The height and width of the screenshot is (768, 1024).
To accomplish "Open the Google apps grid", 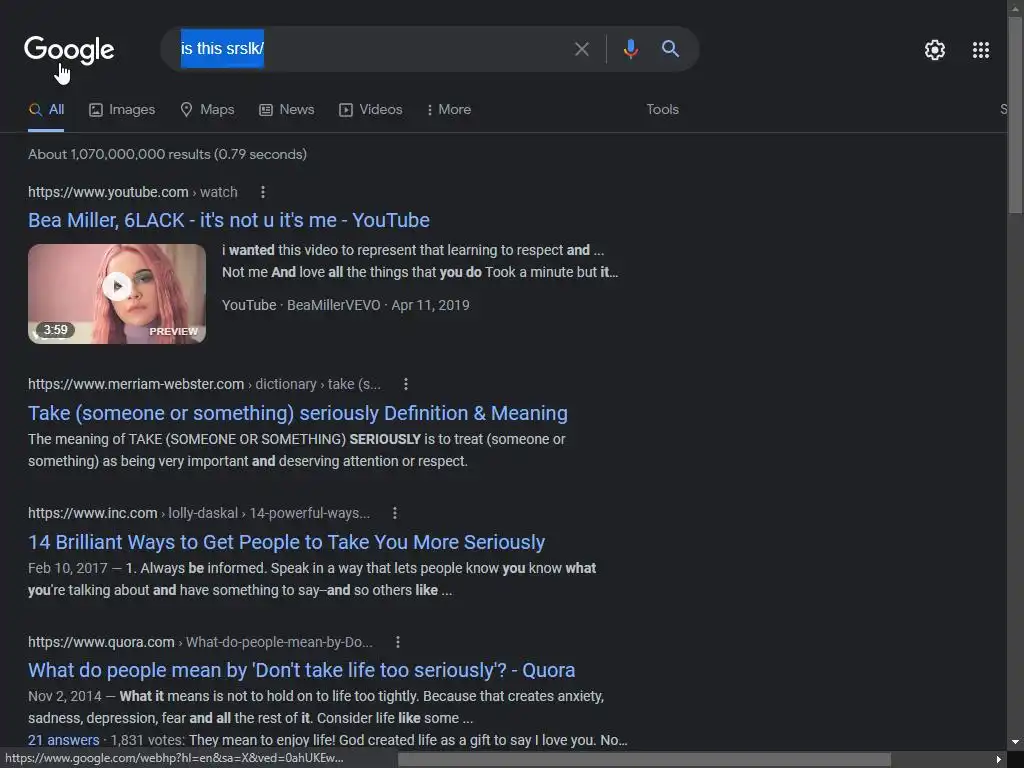I will click(x=980, y=50).
